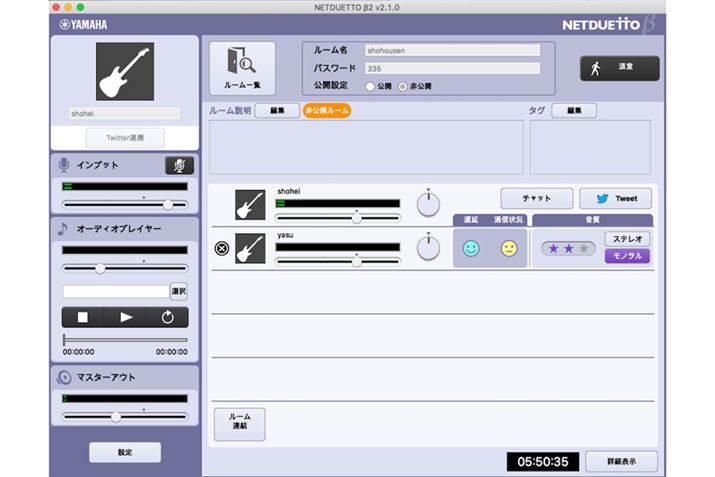Select the 非公開 private radio button
This screenshot has width=715, height=477.
pyautogui.click(x=403, y=86)
